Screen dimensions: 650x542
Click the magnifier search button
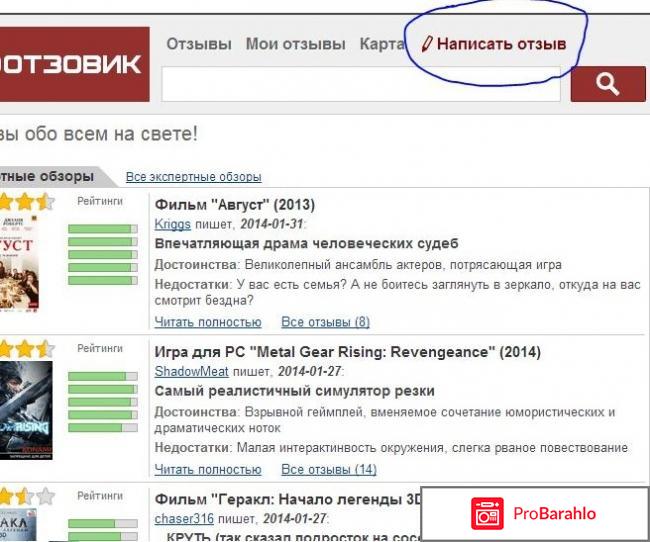(608, 84)
